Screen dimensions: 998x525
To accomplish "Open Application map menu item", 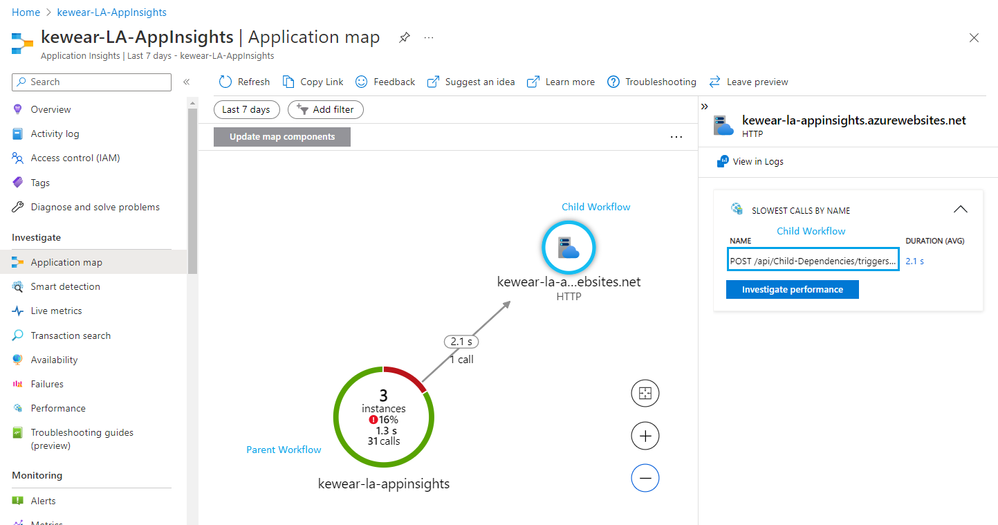I will click(94, 262).
